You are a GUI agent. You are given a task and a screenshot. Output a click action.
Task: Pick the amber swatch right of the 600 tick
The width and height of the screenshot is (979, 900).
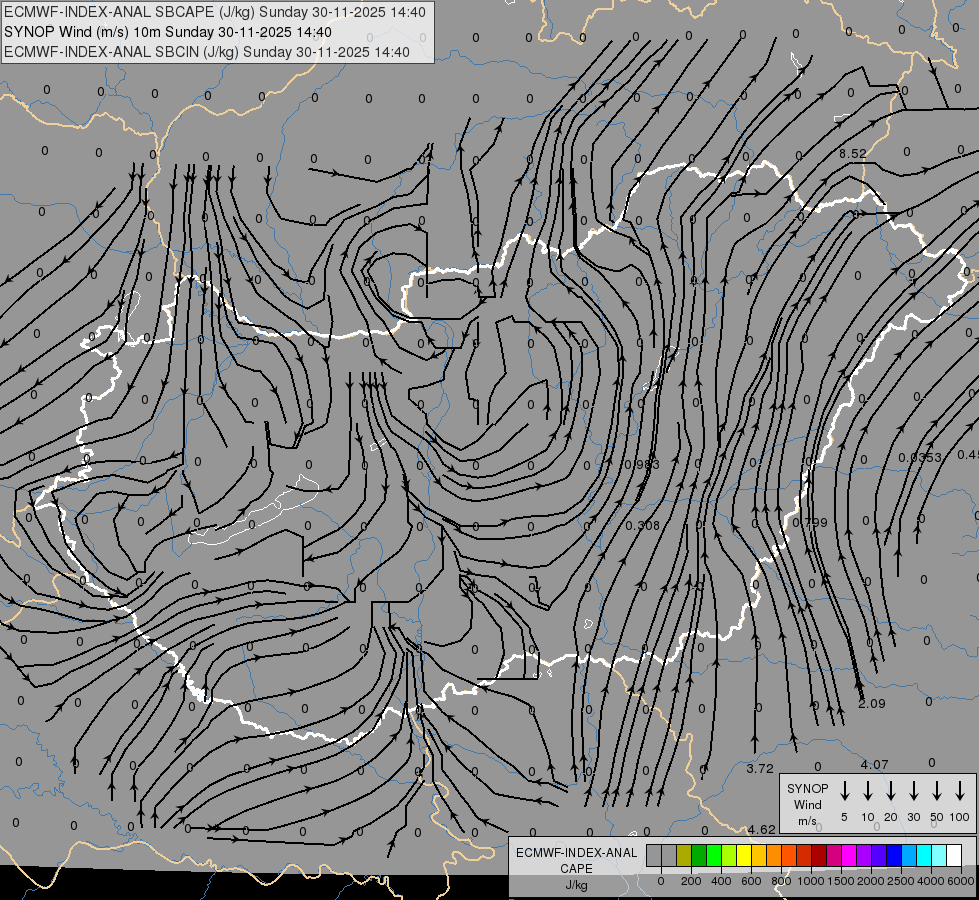coord(759,855)
